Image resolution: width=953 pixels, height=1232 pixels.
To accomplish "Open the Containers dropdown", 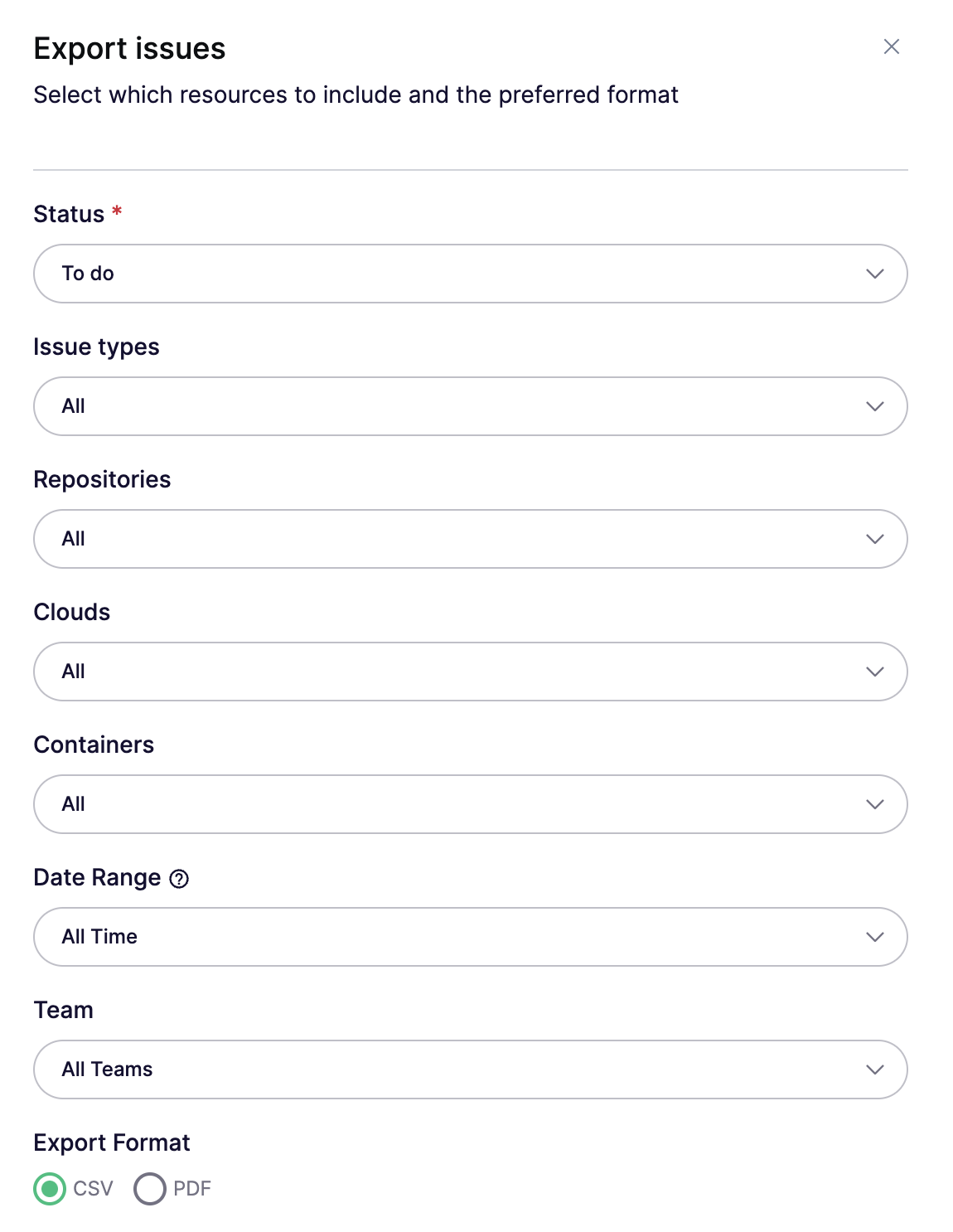I will click(471, 804).
